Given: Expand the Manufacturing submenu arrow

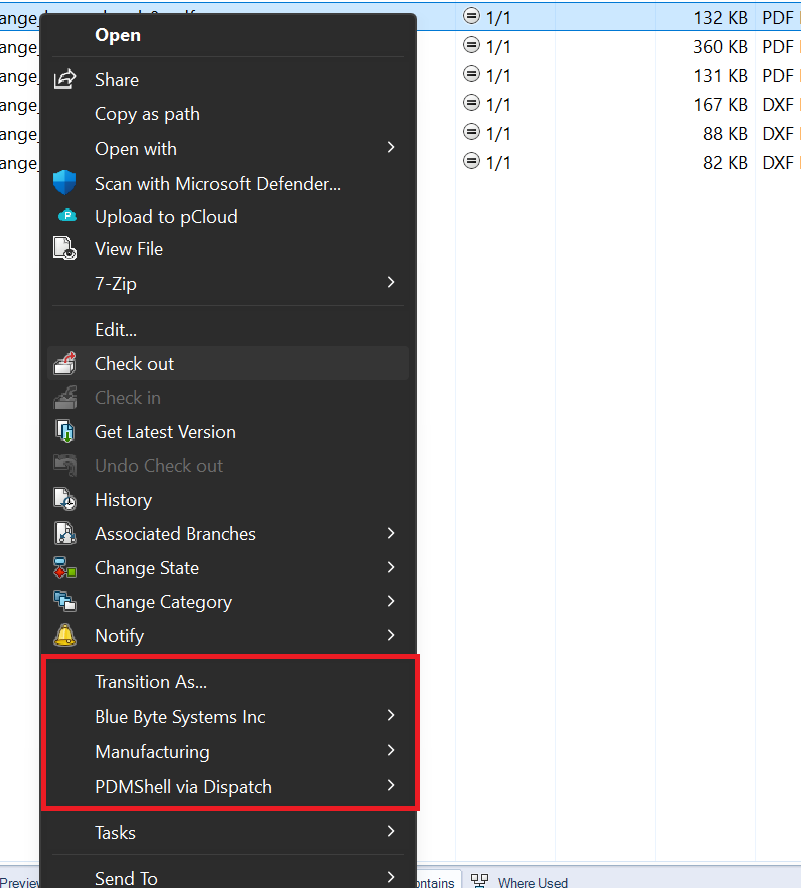Looking at the screenshot, I should point(391,751).
